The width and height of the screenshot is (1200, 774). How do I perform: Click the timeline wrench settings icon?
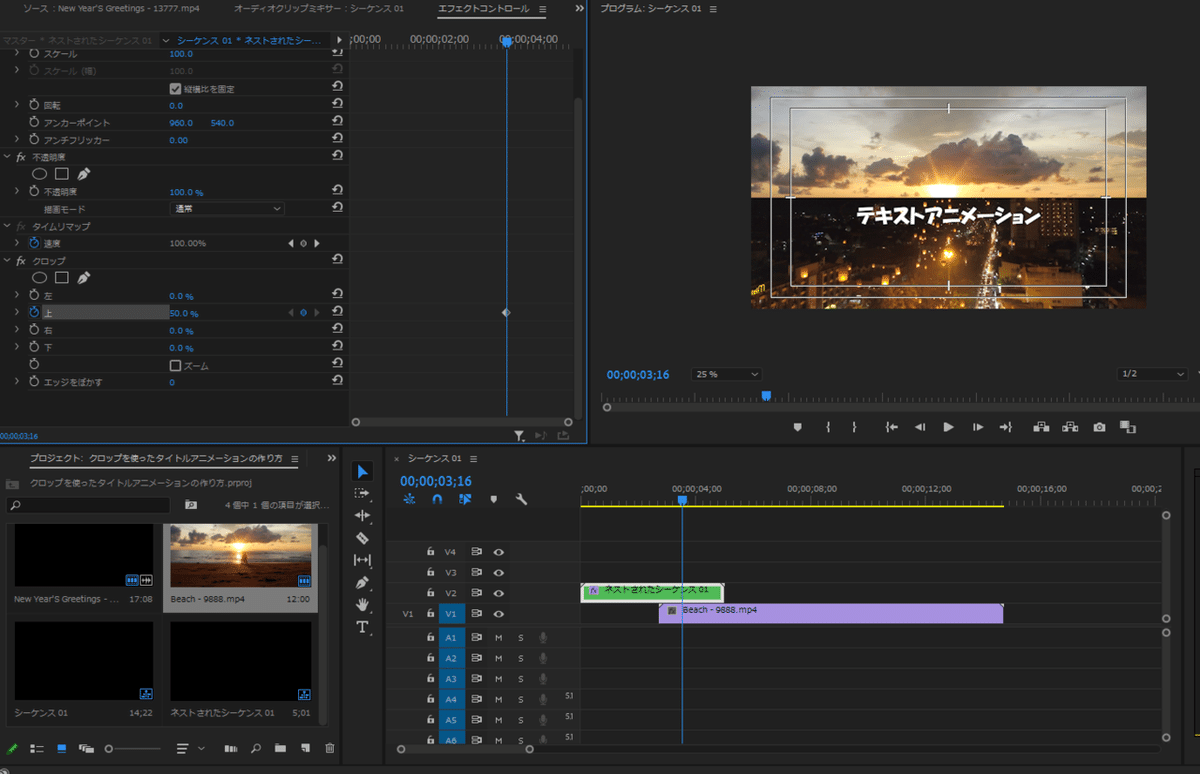[x=521, y=499]
